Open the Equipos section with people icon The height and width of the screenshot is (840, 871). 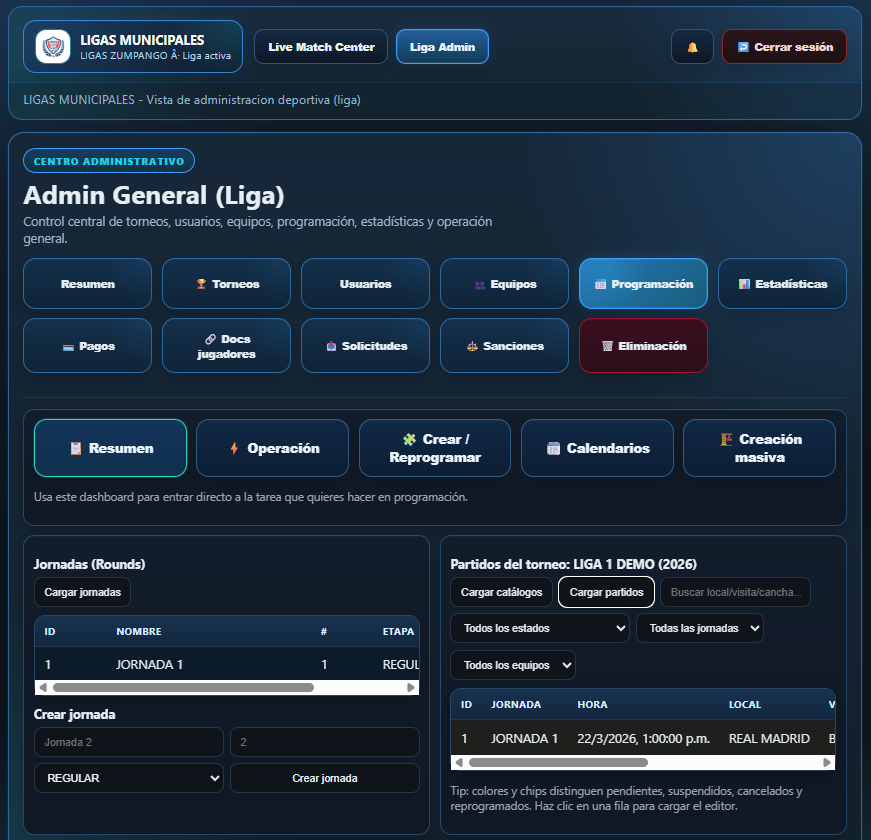[x=505, y=284]
